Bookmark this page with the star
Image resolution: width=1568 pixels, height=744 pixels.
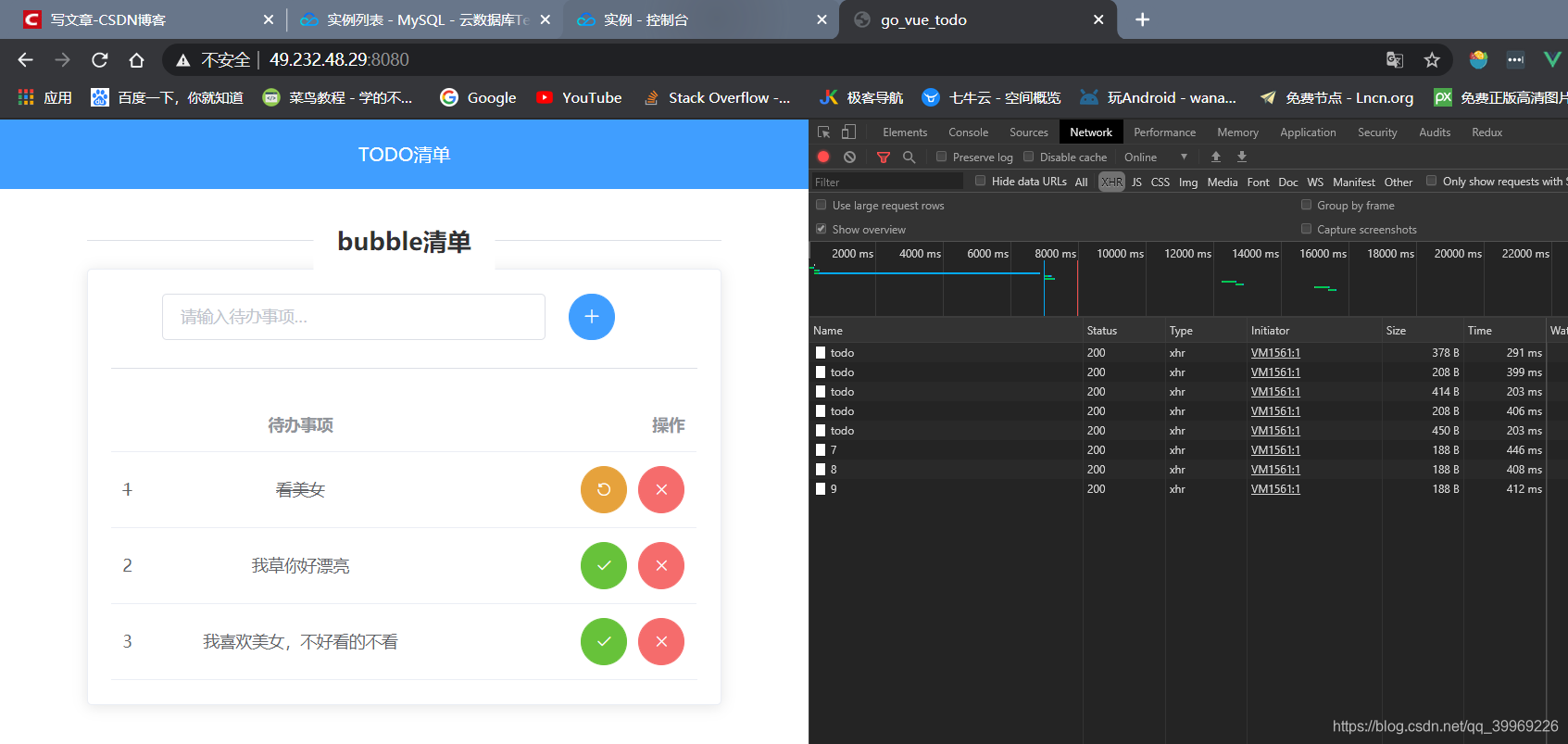[x=1432, y=60]
